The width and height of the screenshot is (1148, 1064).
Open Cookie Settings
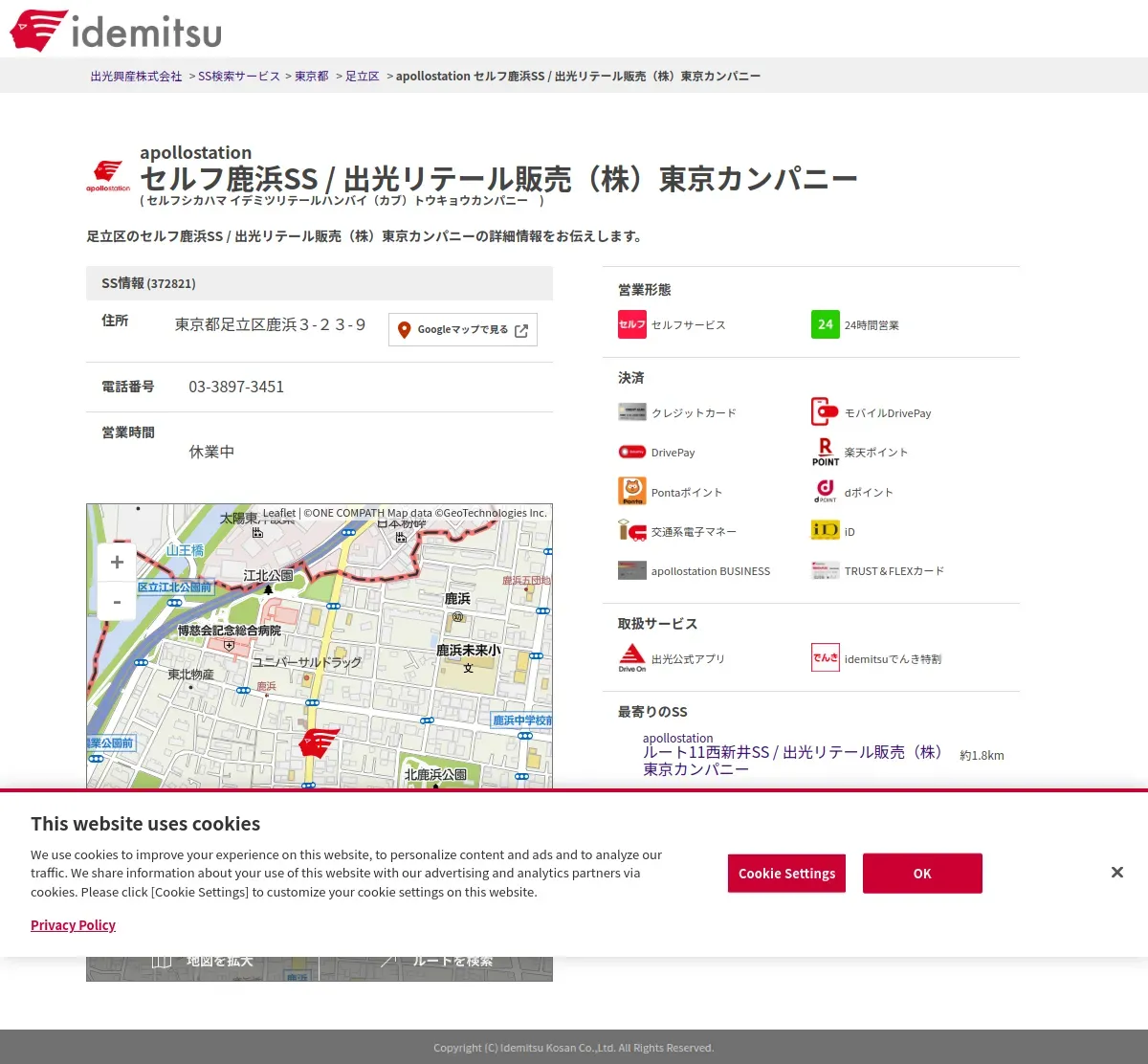click(786, 874)
